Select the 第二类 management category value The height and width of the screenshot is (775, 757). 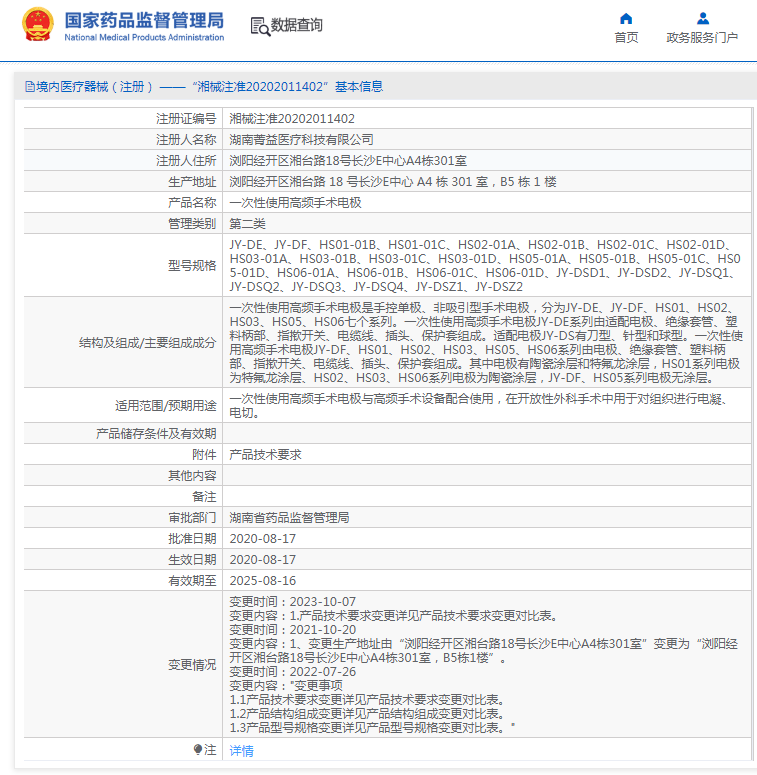coord(248,224)
